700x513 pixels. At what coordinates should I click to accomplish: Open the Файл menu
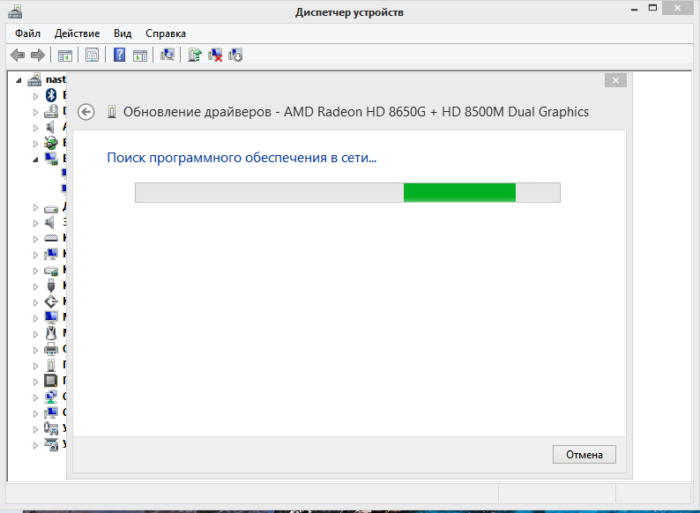[28, 33]
